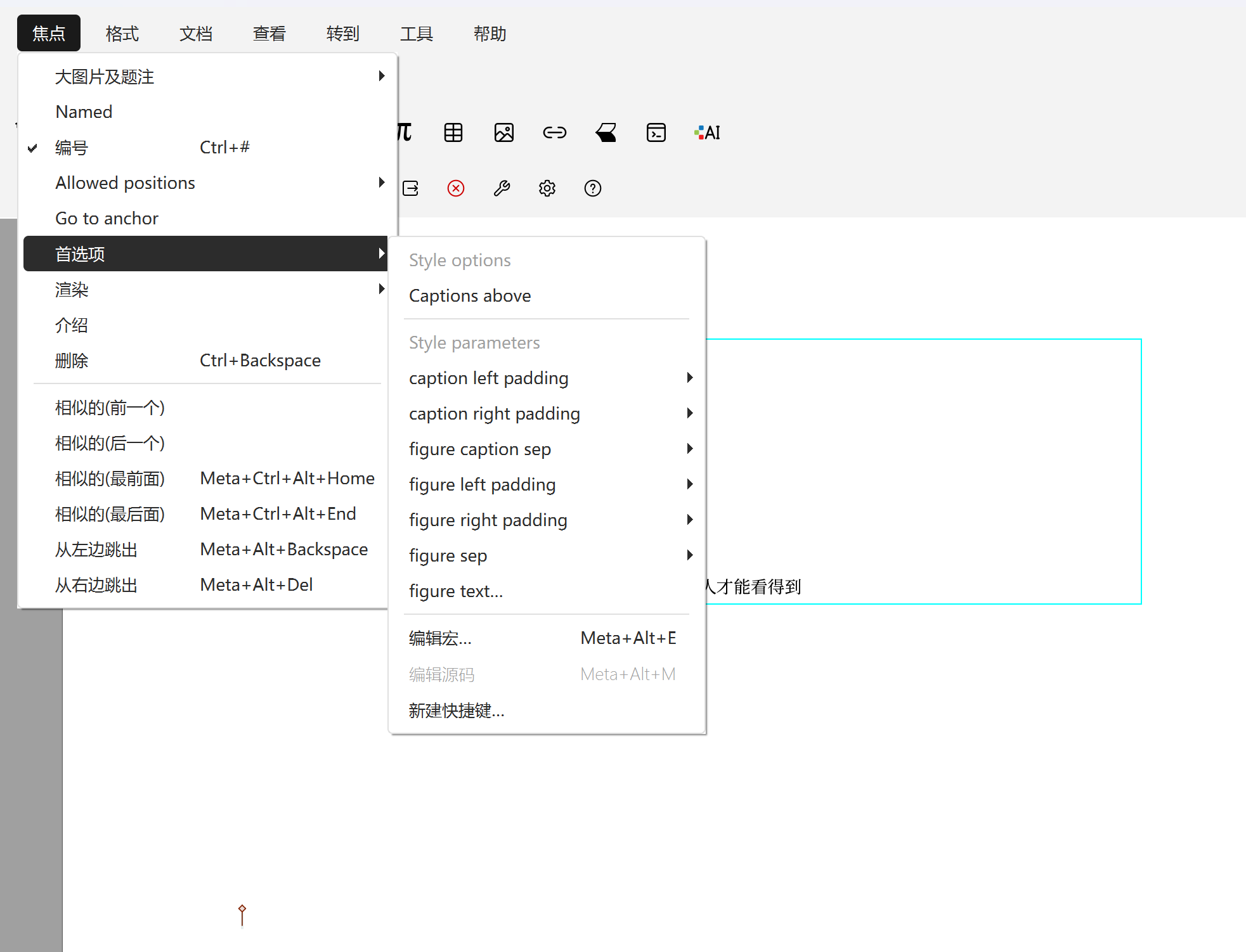Image resolution: width=1246 pixels, height=952 pixels.
Task: Click the 编辑宏... menu entry
Action: tap(440, 638)
